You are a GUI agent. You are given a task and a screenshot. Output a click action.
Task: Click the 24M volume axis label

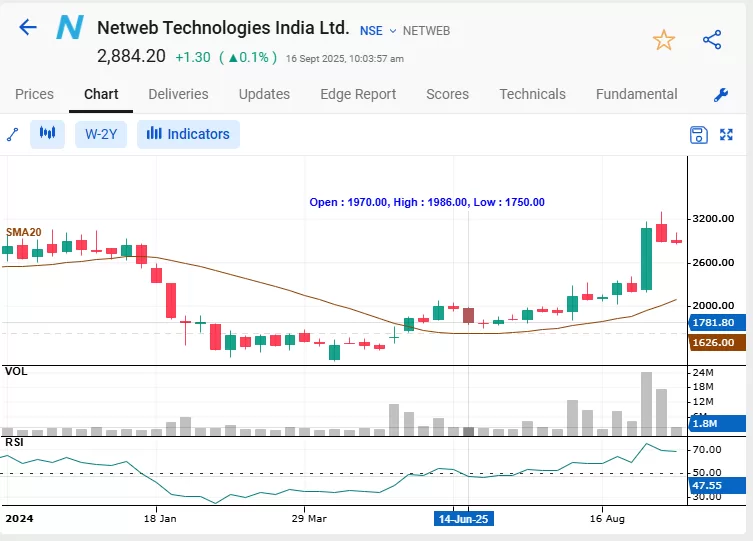click(x=703, y=373)
